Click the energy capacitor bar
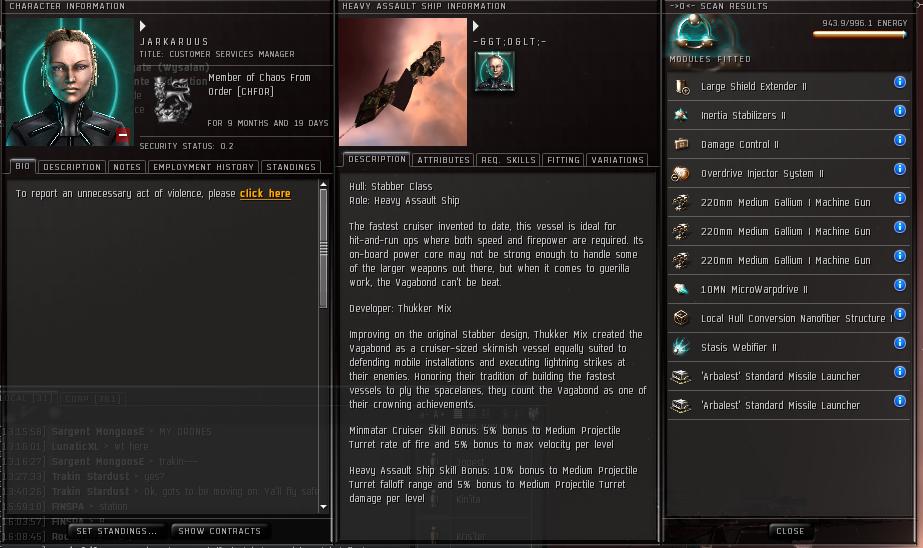This screenshot has width=923, height=548. point(859,34)
